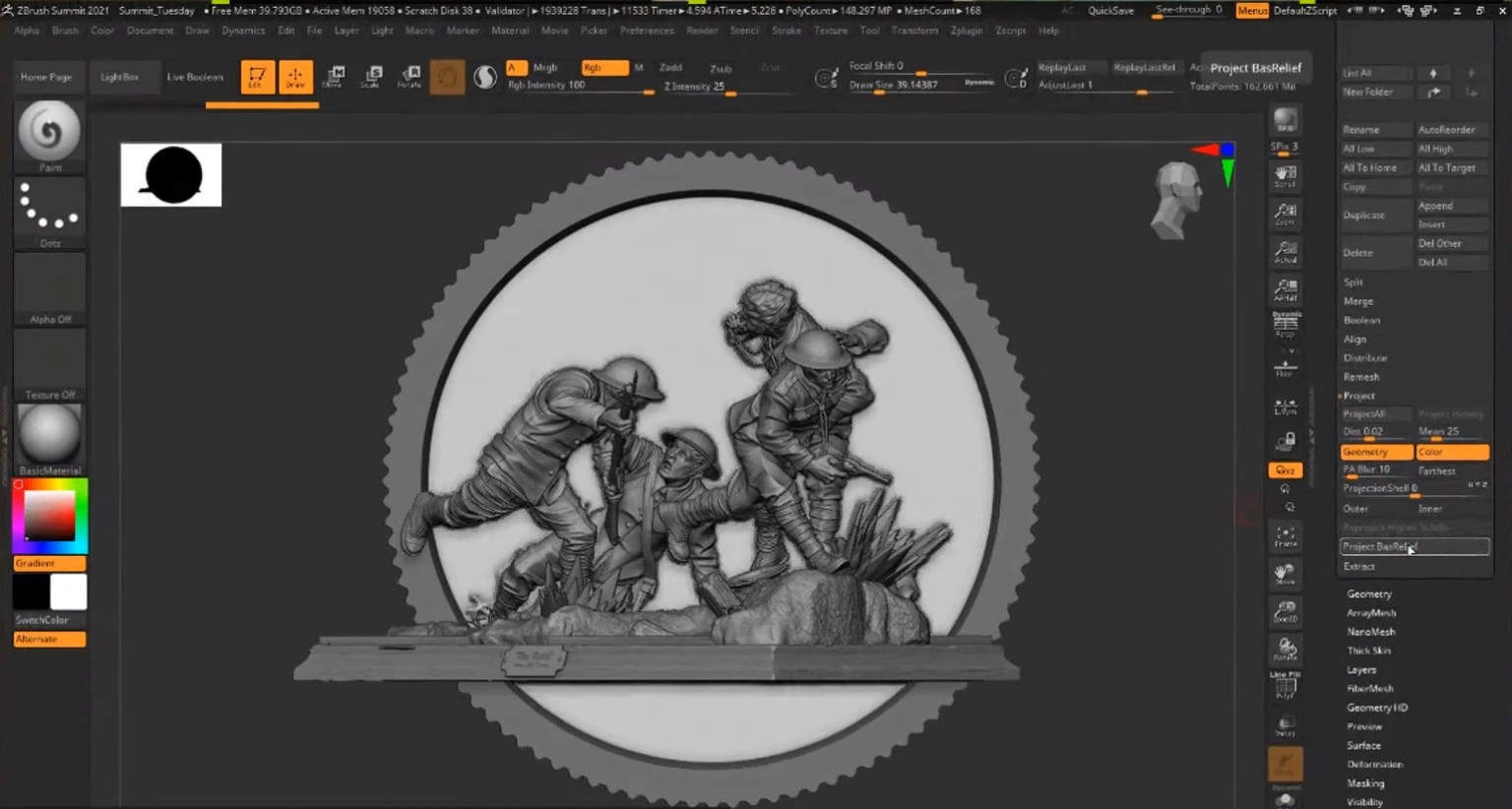
Task: Open the Preferences menu
Action: click(x=647, y=31)
